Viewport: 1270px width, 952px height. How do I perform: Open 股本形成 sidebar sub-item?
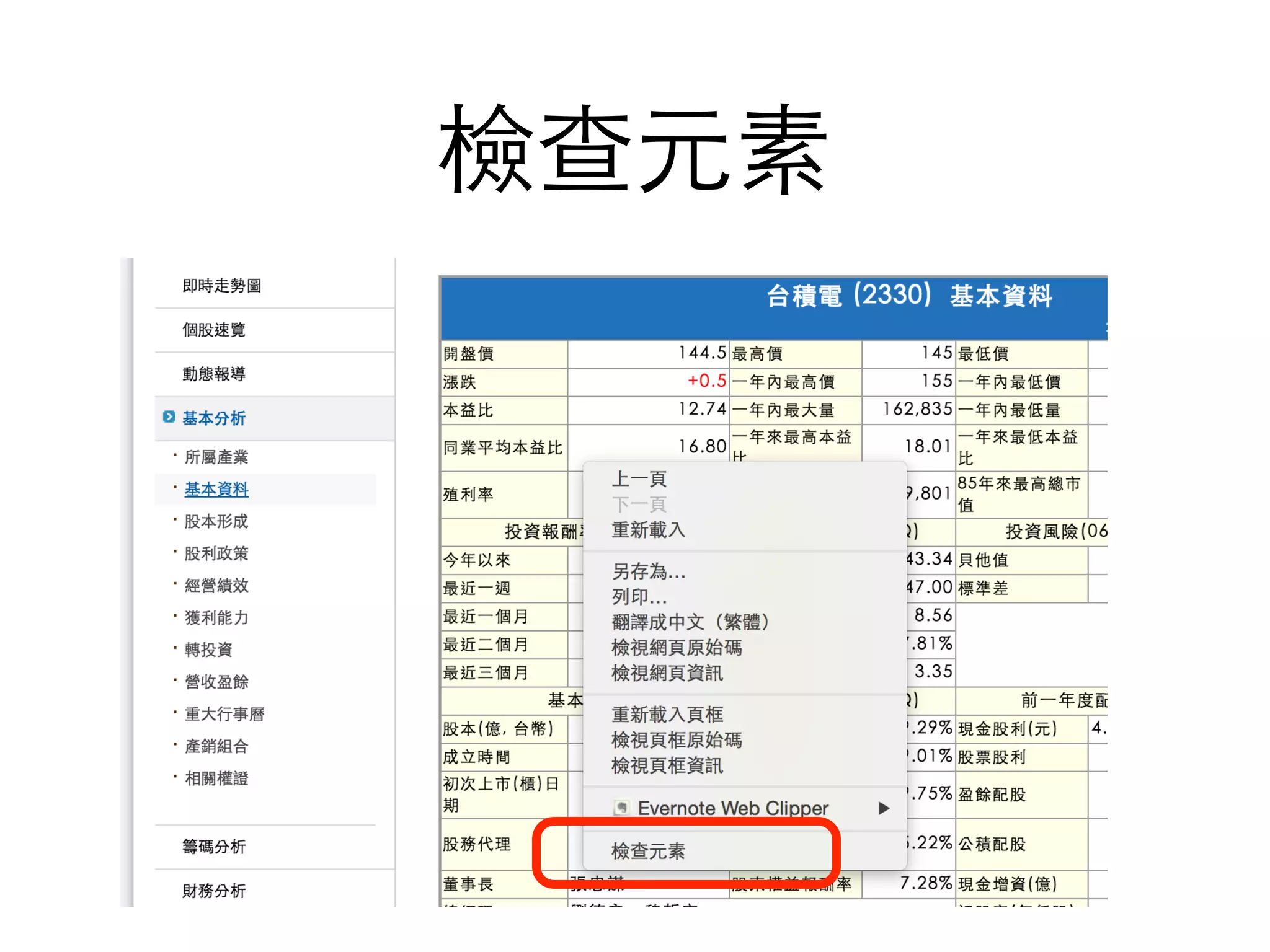216,521
